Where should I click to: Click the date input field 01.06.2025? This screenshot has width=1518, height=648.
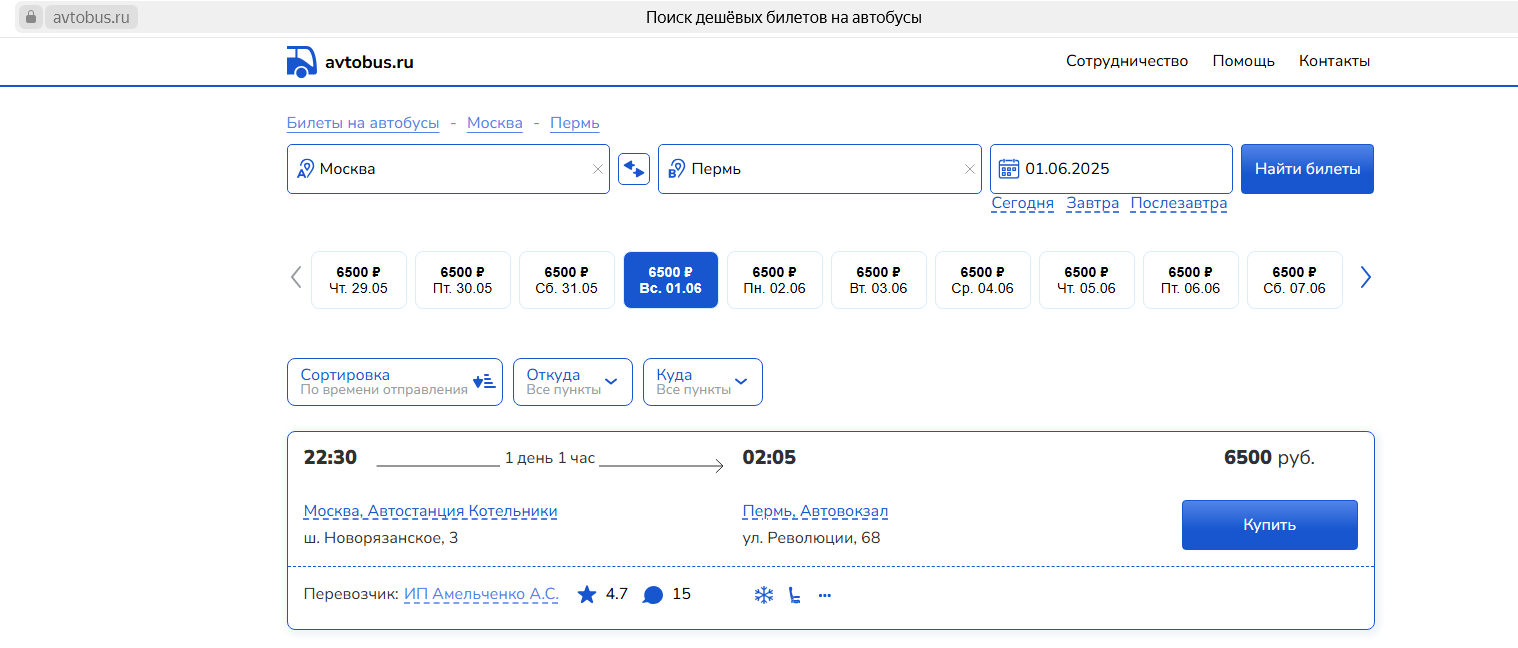click(1120, 169)
